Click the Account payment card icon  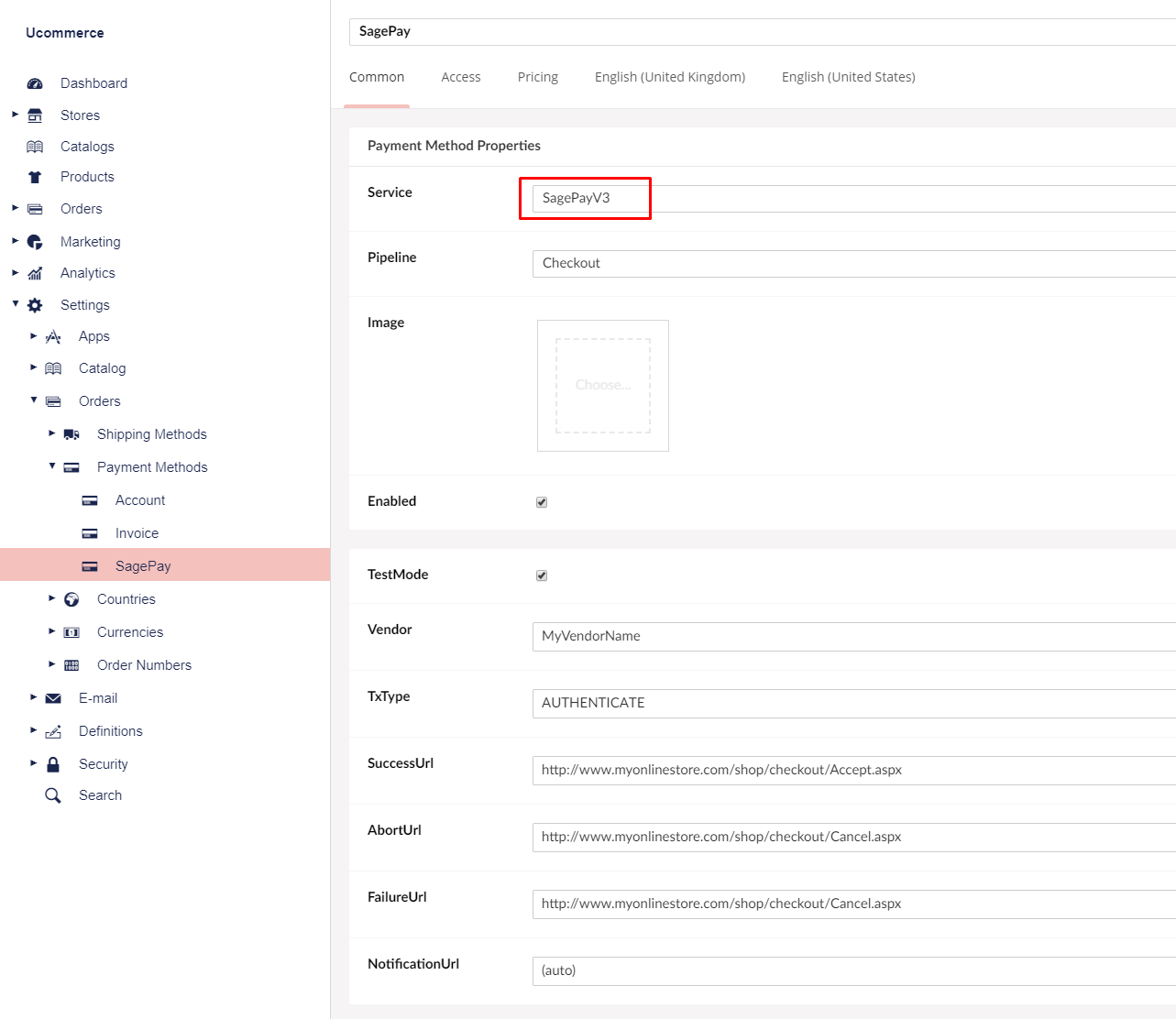tap(90, 500)
